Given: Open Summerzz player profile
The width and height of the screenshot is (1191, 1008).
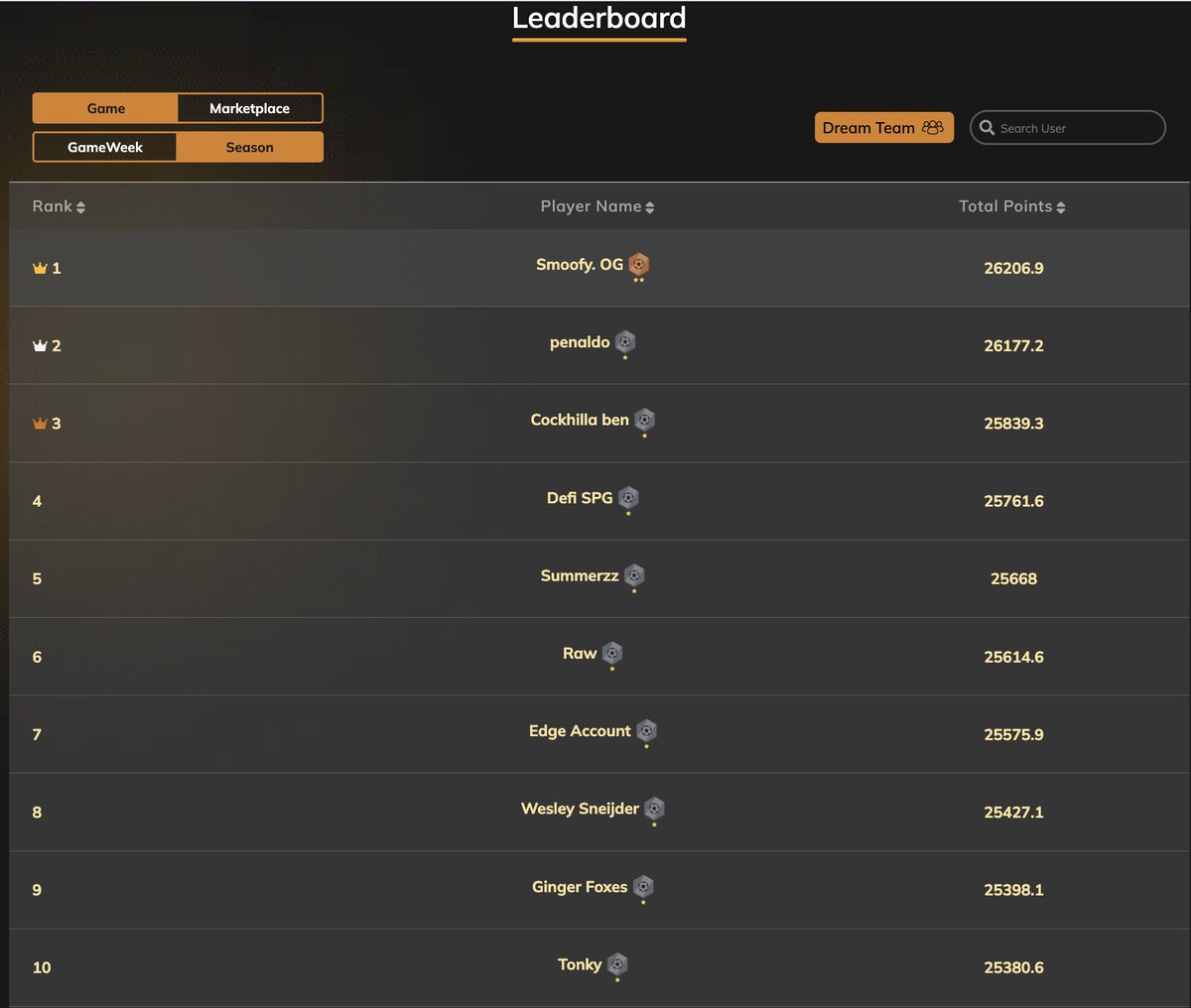Looking at the screenshot, I should [x=580, y=575].
